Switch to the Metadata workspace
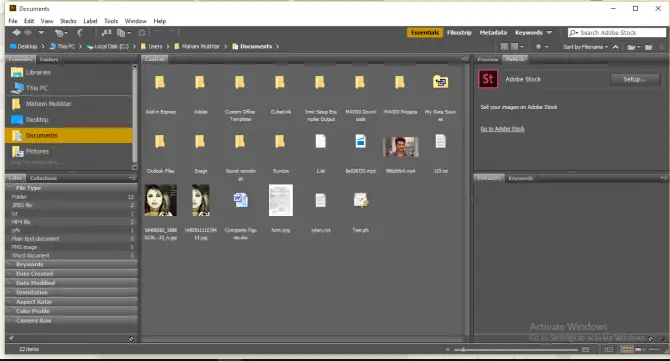The height and width of the screenshot is (361, 670). [x=493, y=32]
